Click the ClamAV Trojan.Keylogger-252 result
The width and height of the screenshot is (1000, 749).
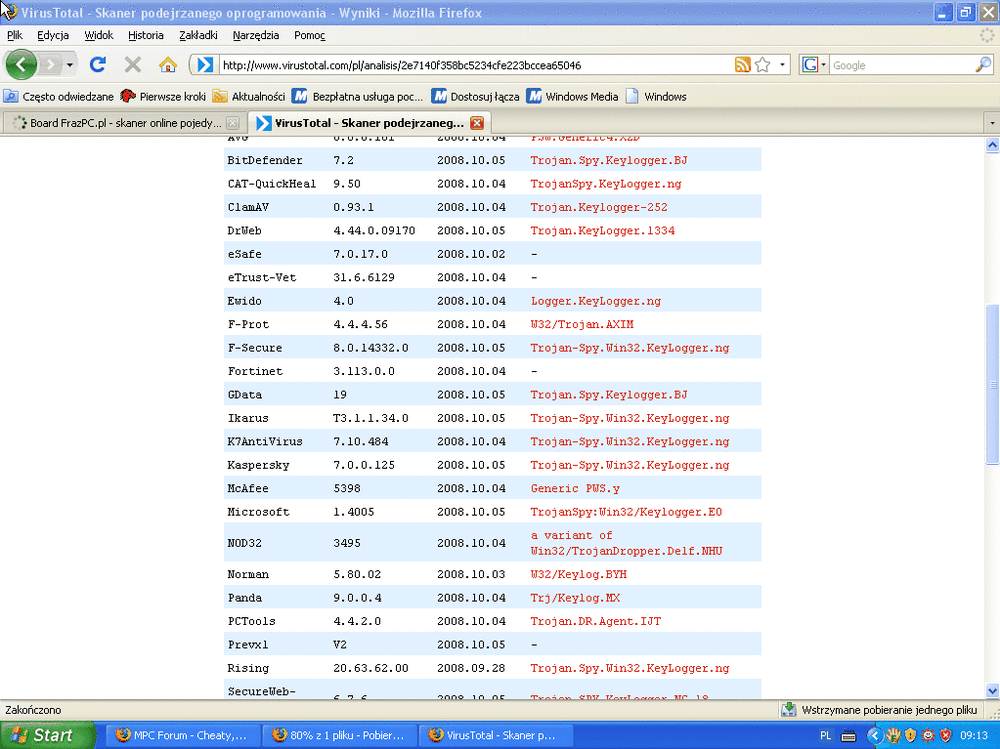(599, 207)
